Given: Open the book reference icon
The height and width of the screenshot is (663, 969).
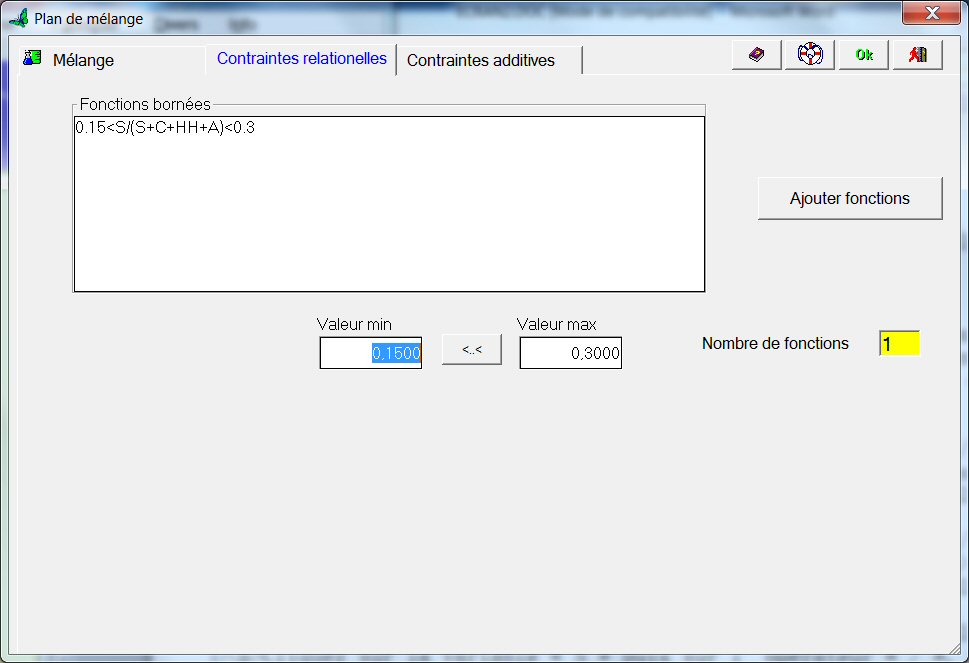Looking at the screenshot, I should point(756,55).
